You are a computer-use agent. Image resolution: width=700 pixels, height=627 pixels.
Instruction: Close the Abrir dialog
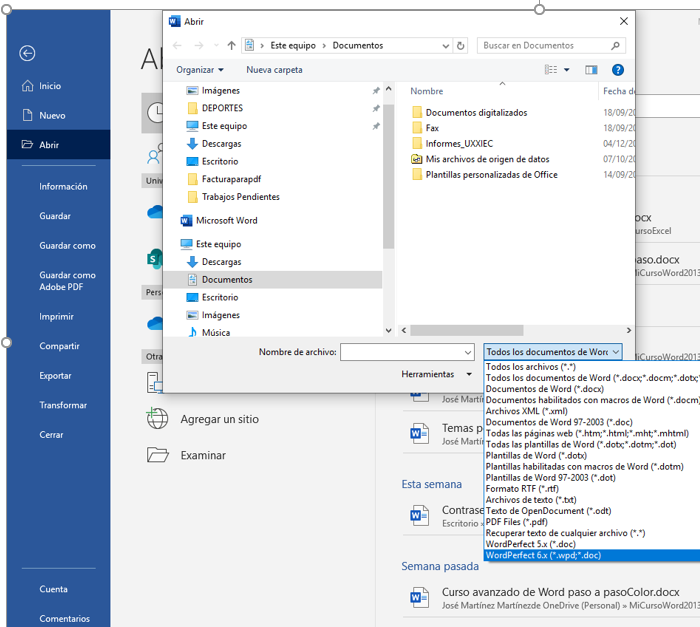click(x=624, y=21)
